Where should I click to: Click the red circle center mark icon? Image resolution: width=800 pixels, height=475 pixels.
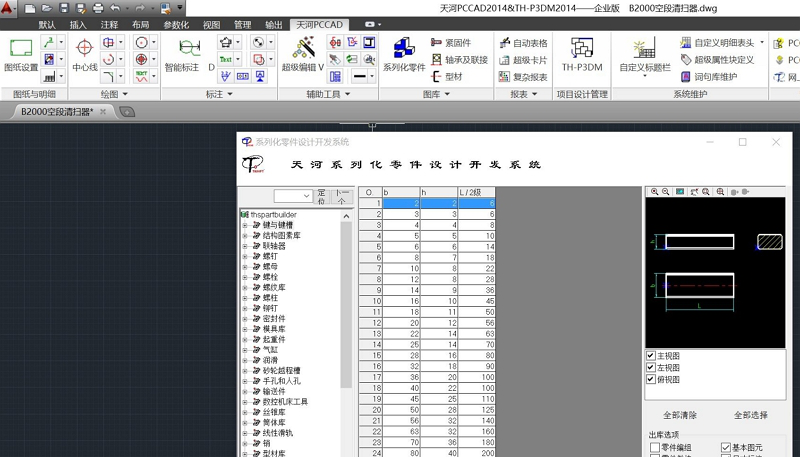[x=142, y=59]
